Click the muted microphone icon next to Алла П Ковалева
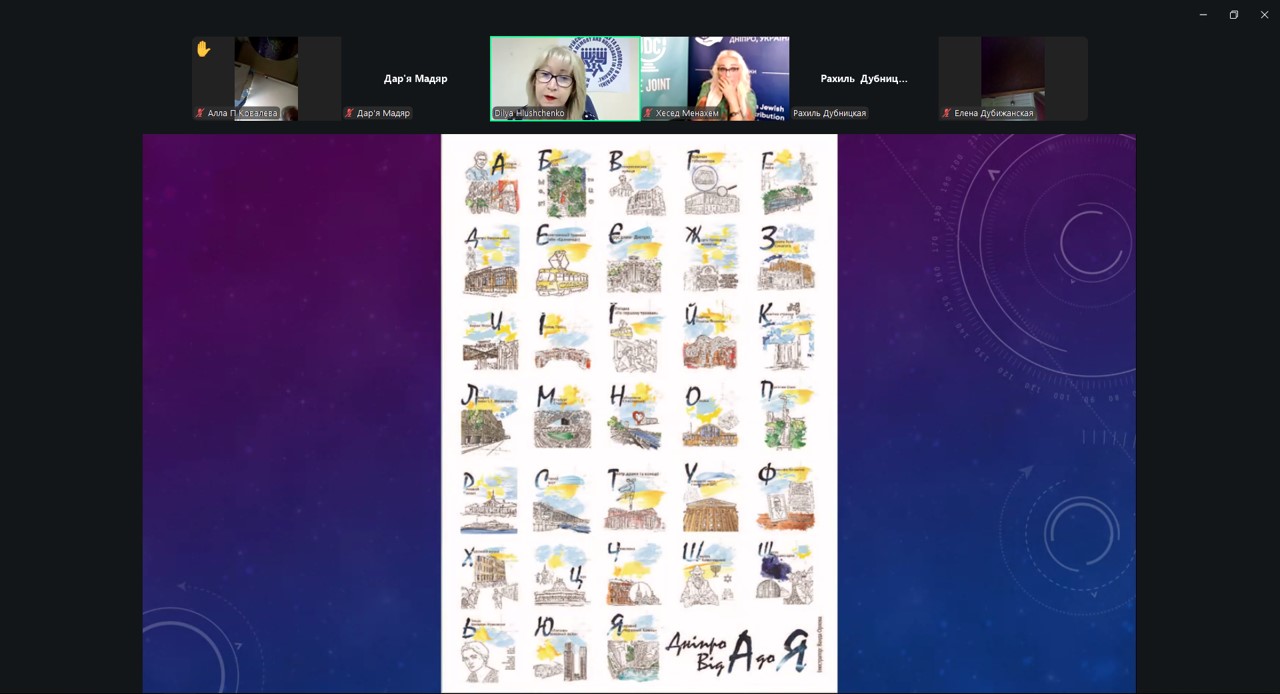 click(200, 113)
